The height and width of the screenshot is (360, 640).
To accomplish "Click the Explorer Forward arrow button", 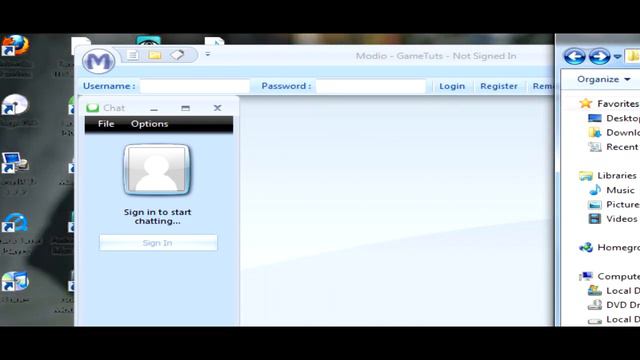I will (599, 56).
